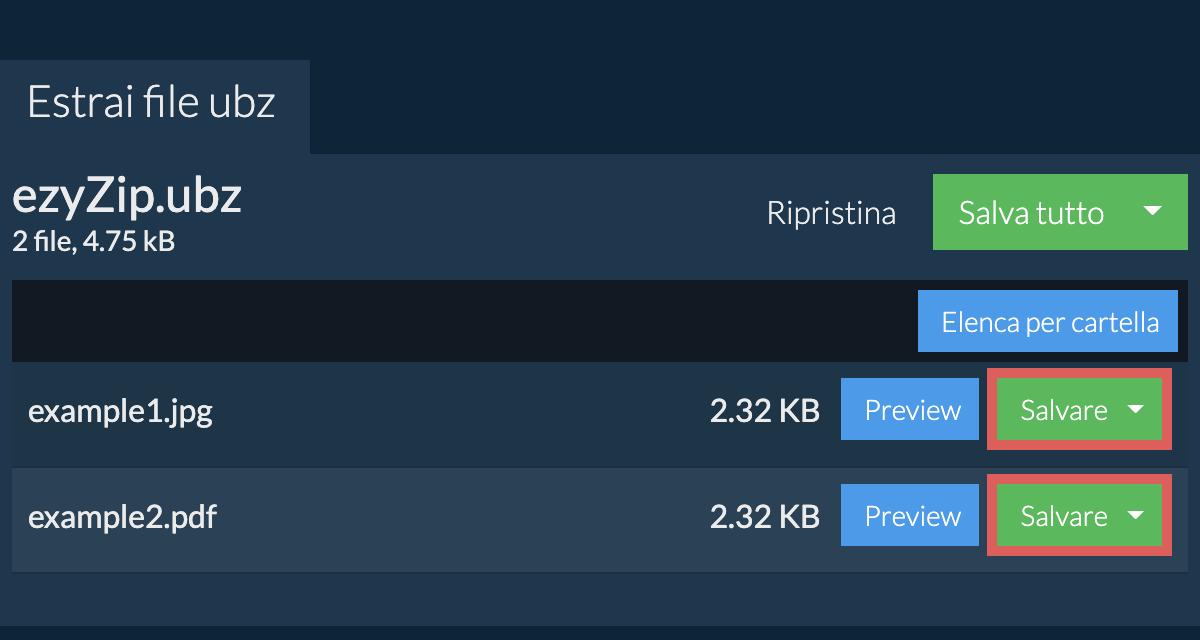This screenshot has width=1200, height=640.
Task: Switch to the Estrai file ubz tab
Action: click(152, 104)
